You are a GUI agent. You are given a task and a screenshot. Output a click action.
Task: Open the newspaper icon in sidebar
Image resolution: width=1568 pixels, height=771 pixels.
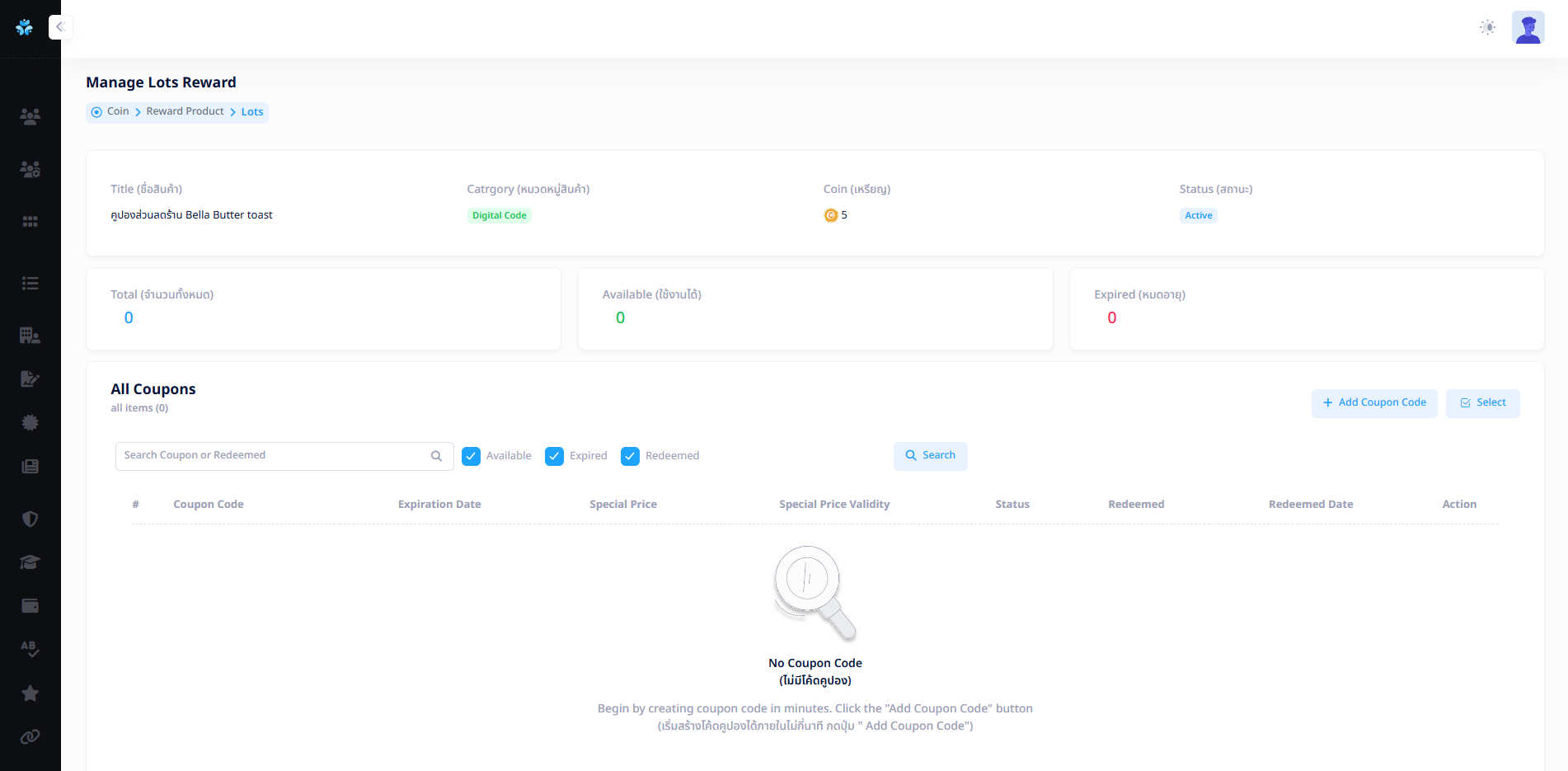click(30, 467)
